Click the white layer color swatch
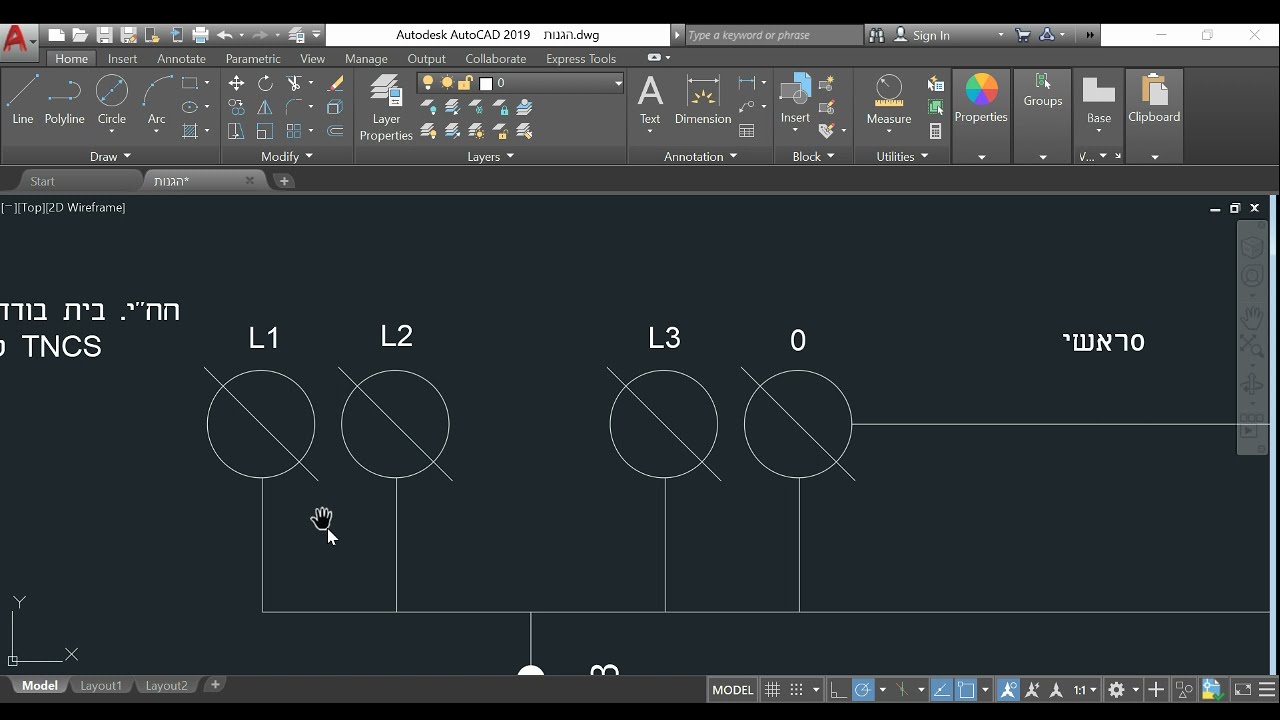Image resolution: width=1280 pixels, height=720 pixels. pyautogui.click(x=486, y=83)
